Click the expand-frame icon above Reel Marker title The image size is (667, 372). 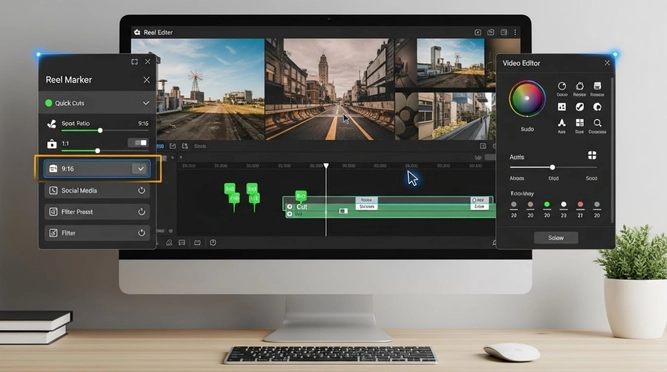click(134, 62)
